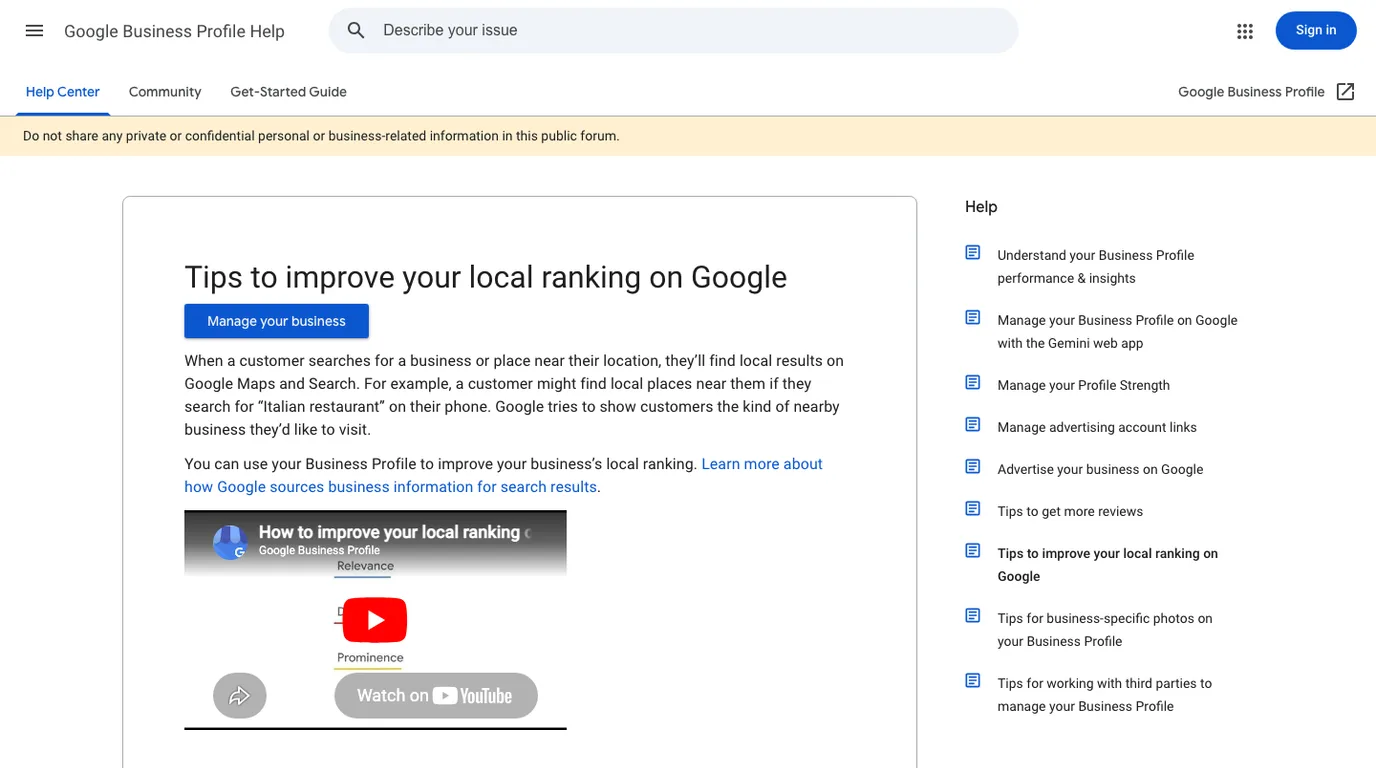1376x768 pixels.
Task: Click the Manage your business button
Action: pos(277,321)
